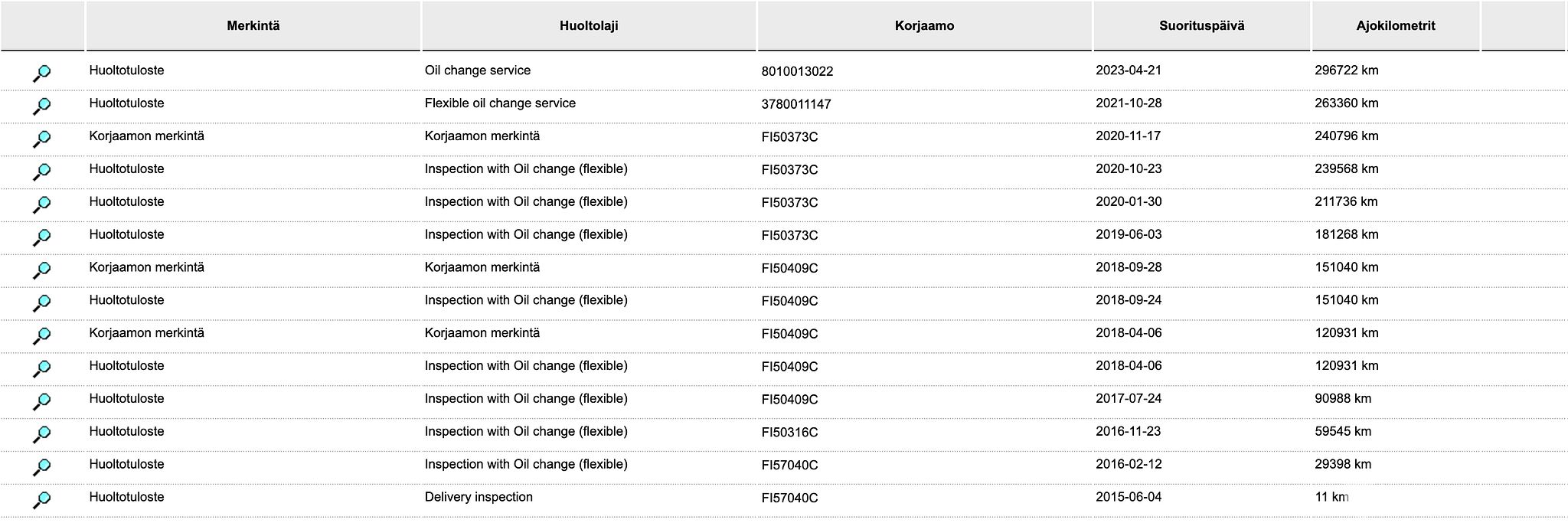The width and height of the screenshot is (1568, 523).
Task: Click magnifier for 2020-01-30 inspection entry
Action: pyautogui.click(x=42, y=204)
